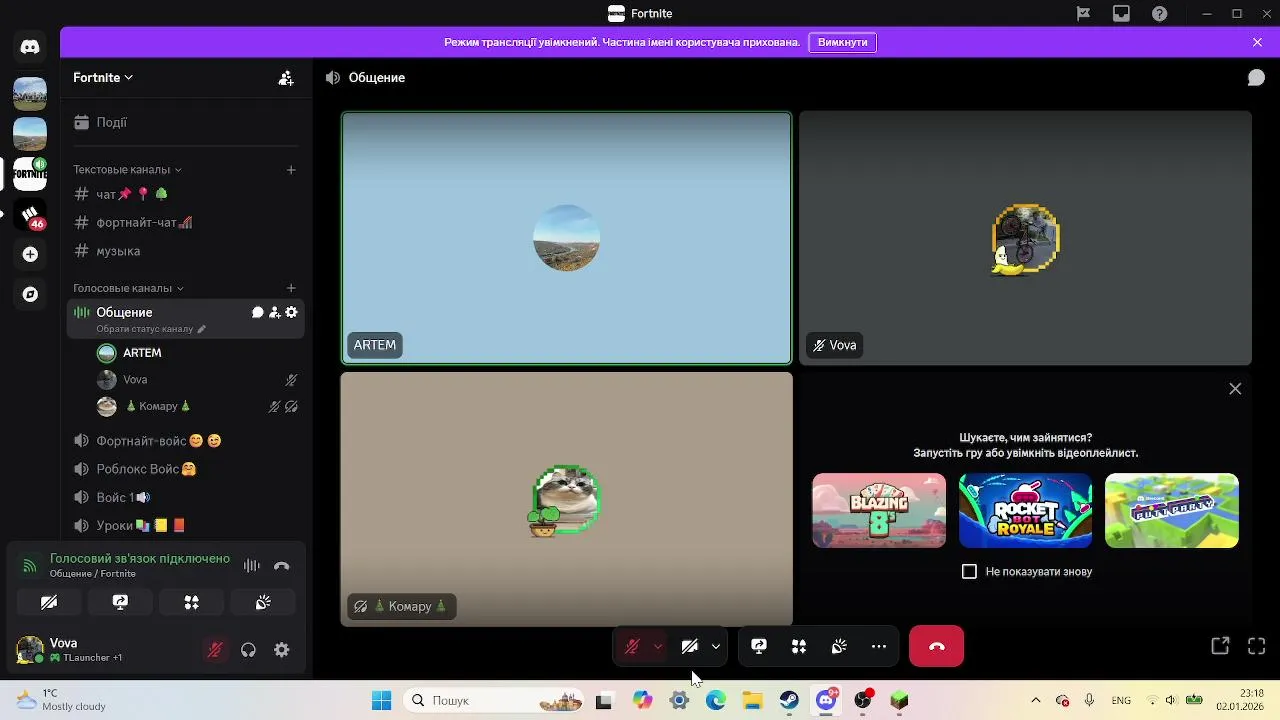This screenshot has width=1280, height=720.
Task: Hang up with the red disconnect button
Action: [936, 646]
